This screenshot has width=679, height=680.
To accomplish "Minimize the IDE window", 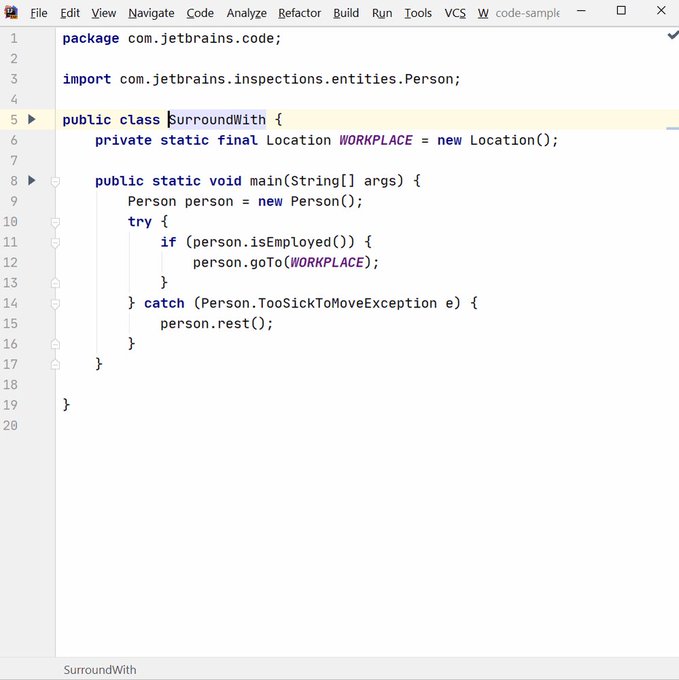I will pyautogui.click(x=581, y=11).
